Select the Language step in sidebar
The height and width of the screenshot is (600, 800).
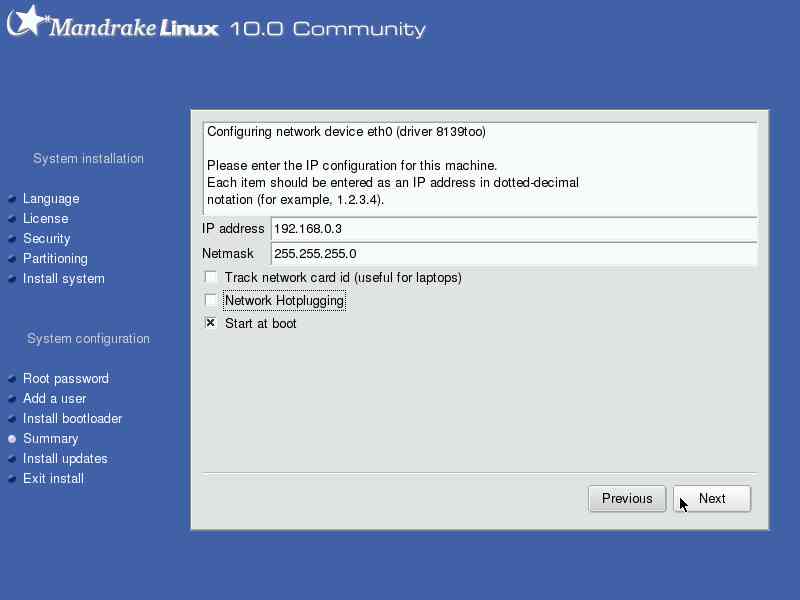click(51, 198)
